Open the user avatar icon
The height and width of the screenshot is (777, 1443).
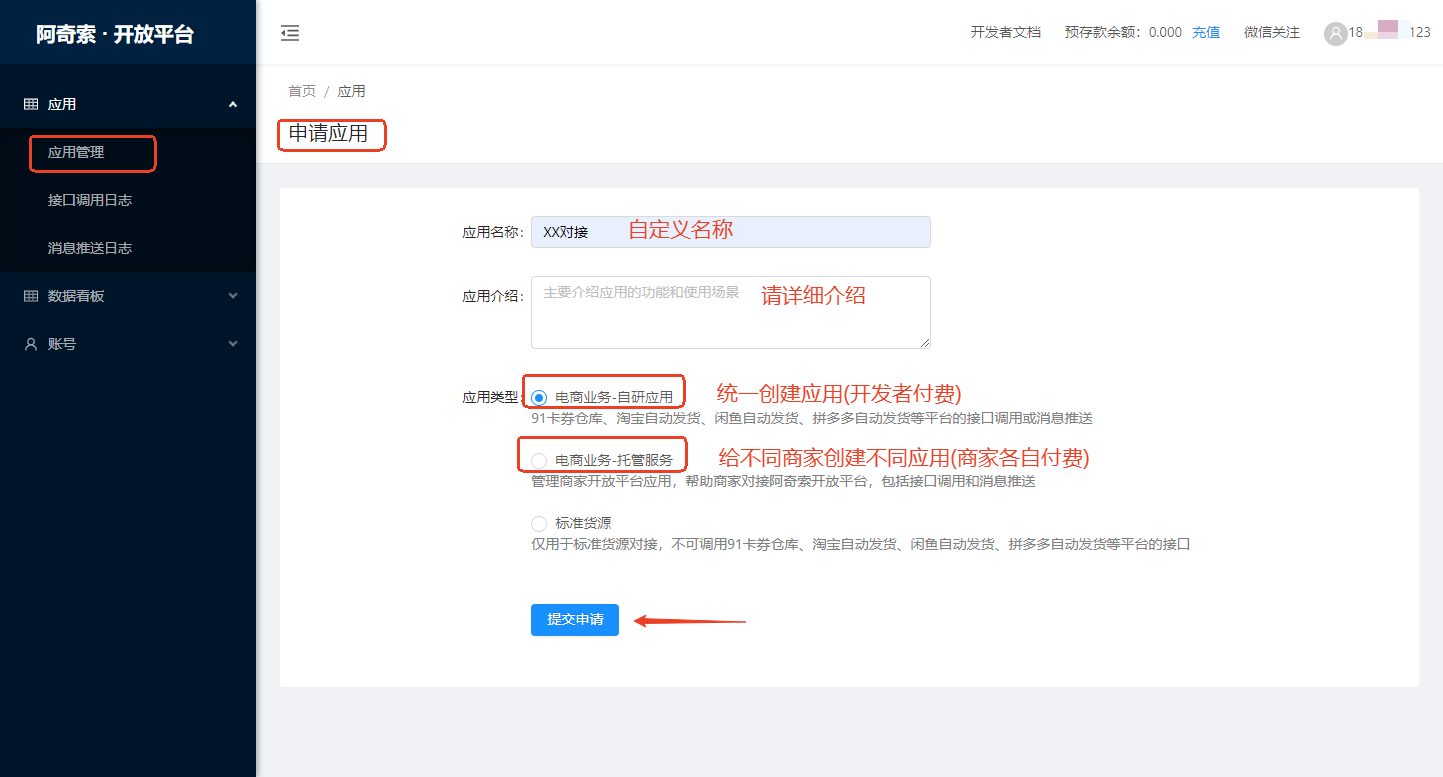(1335, 33)
